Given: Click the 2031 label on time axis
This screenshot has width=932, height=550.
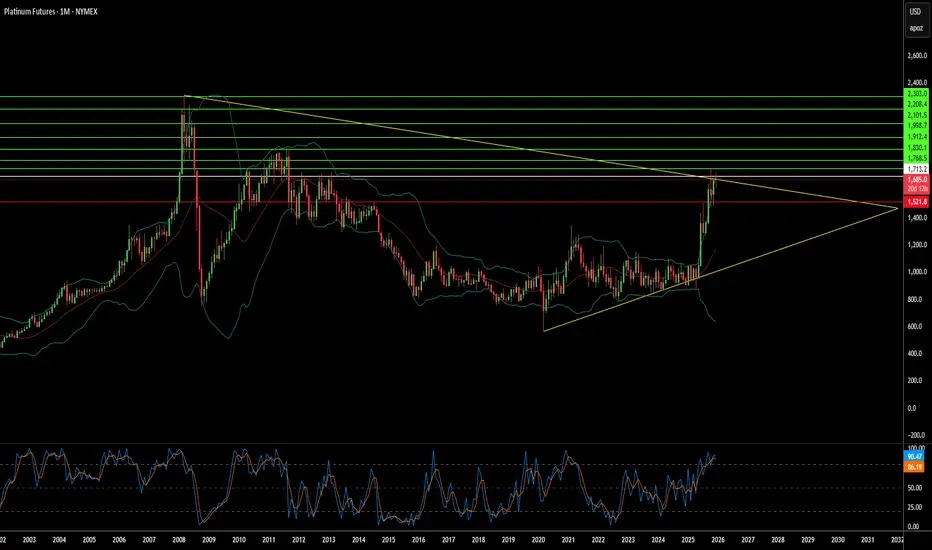Looking at the screenshot, I should [867, 540].
